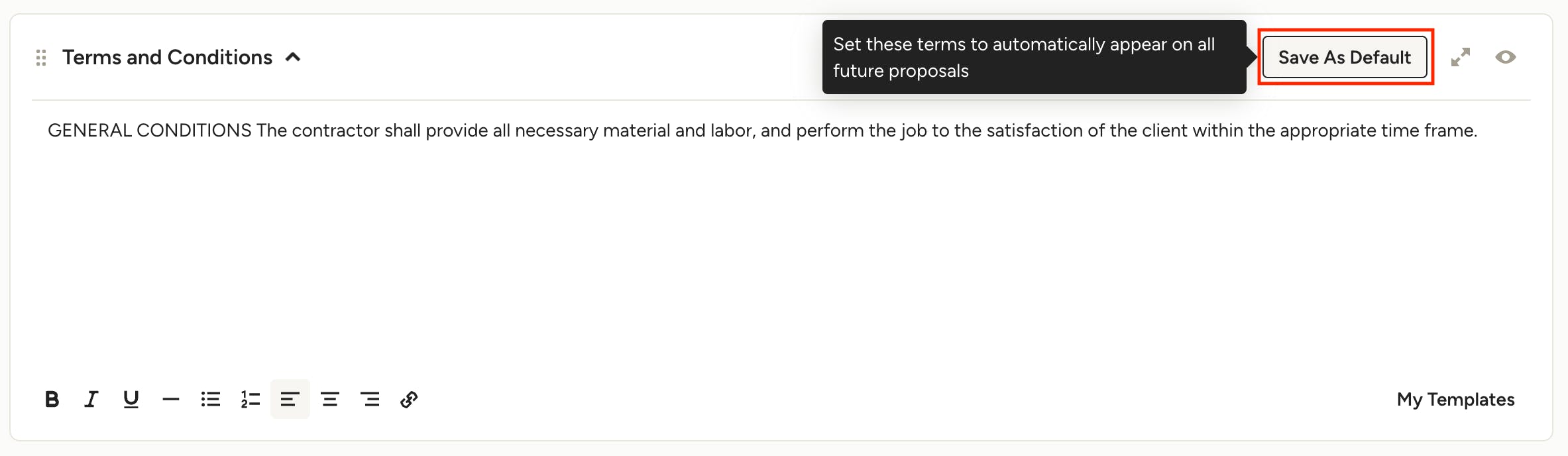This screenshot has width=1568, height=456.
Task: Collapse the Terms and Conditions section
Action: coord(293,58)
